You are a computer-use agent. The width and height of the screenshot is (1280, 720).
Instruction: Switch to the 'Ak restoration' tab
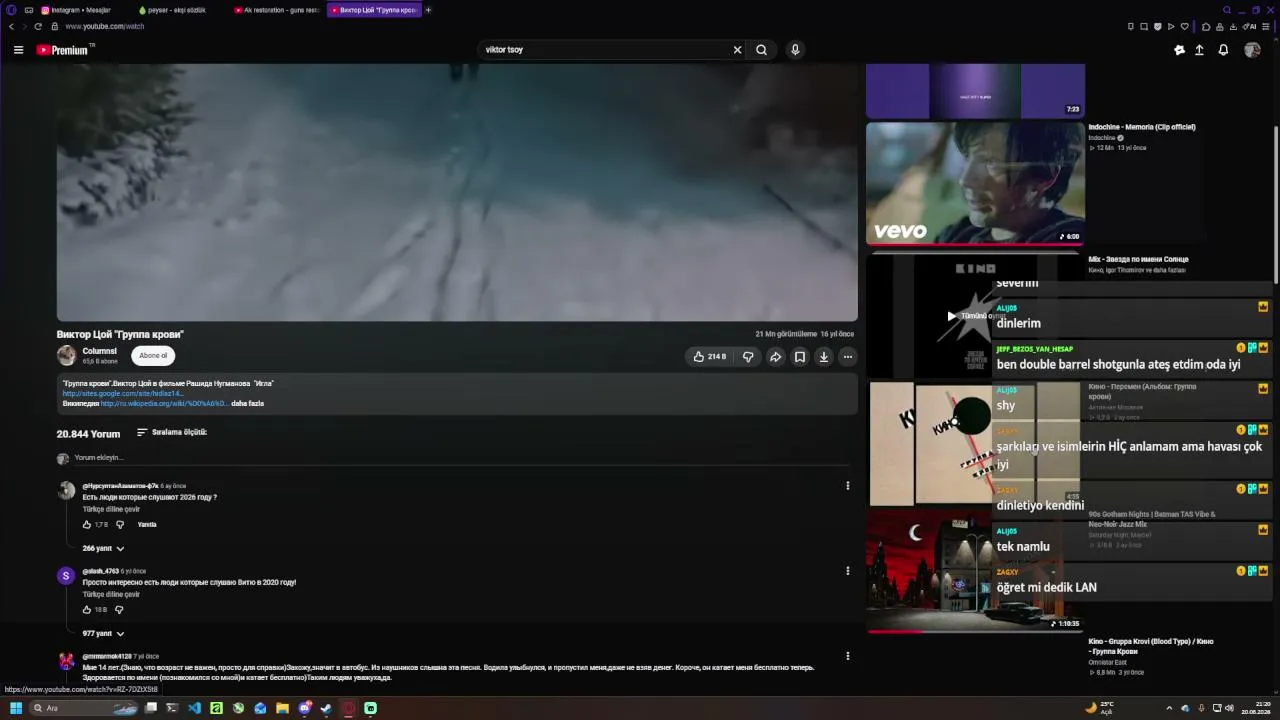tap(277, 10)
